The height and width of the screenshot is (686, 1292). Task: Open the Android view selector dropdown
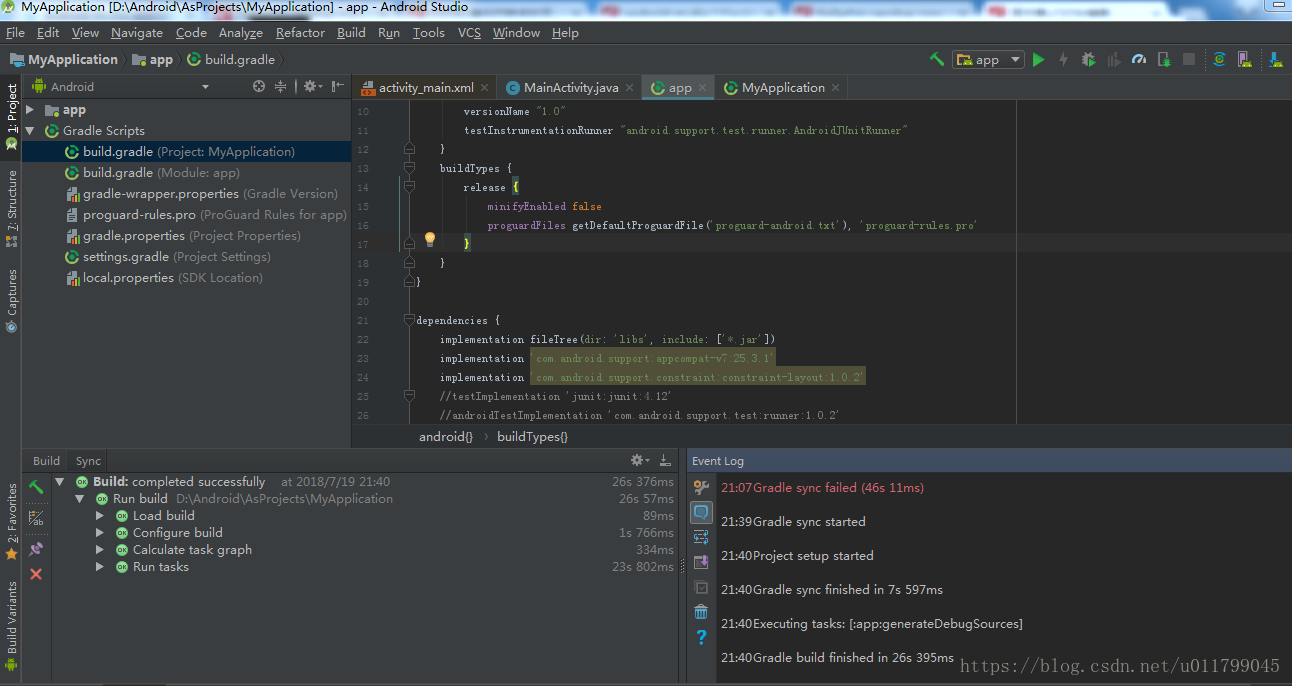point(122,87)
